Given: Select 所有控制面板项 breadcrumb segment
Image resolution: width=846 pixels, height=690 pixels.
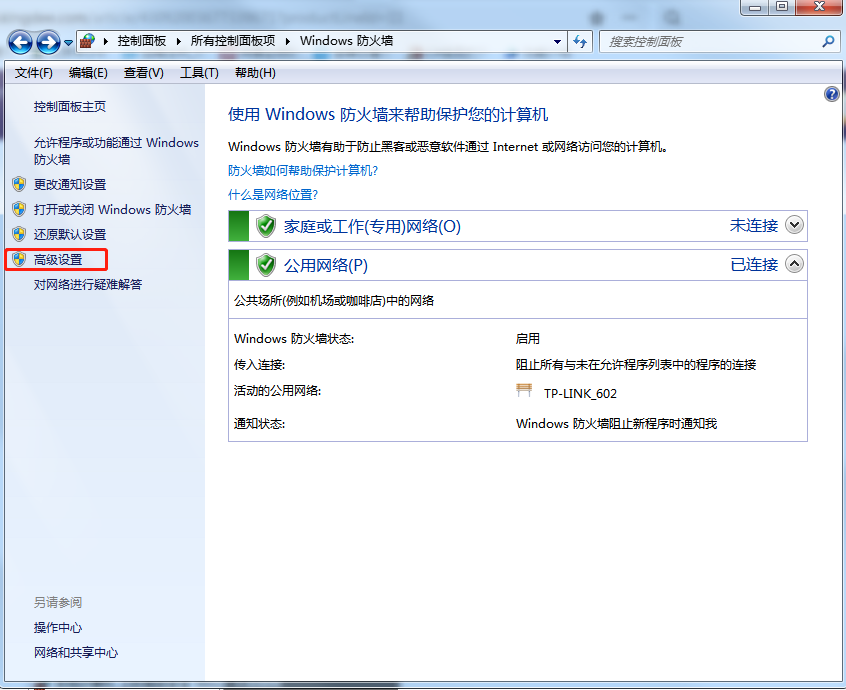Looking at the screenshot, I should [233, 41].
